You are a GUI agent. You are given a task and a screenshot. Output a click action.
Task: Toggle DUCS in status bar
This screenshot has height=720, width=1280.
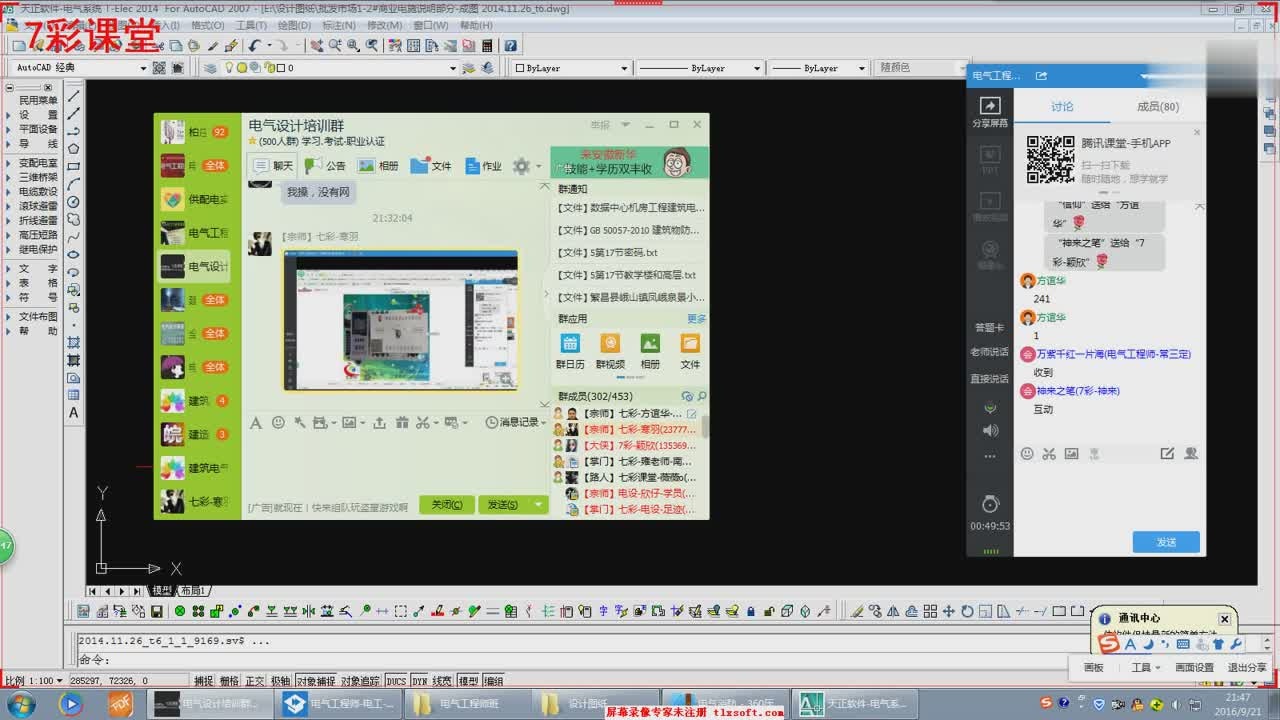coord(396,681)
